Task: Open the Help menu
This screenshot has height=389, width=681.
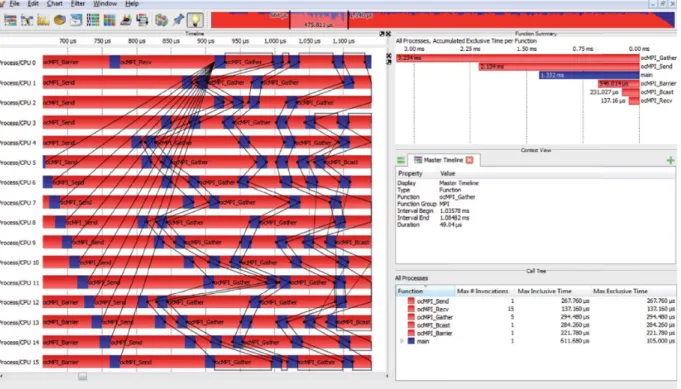Action: coord(132,3)
